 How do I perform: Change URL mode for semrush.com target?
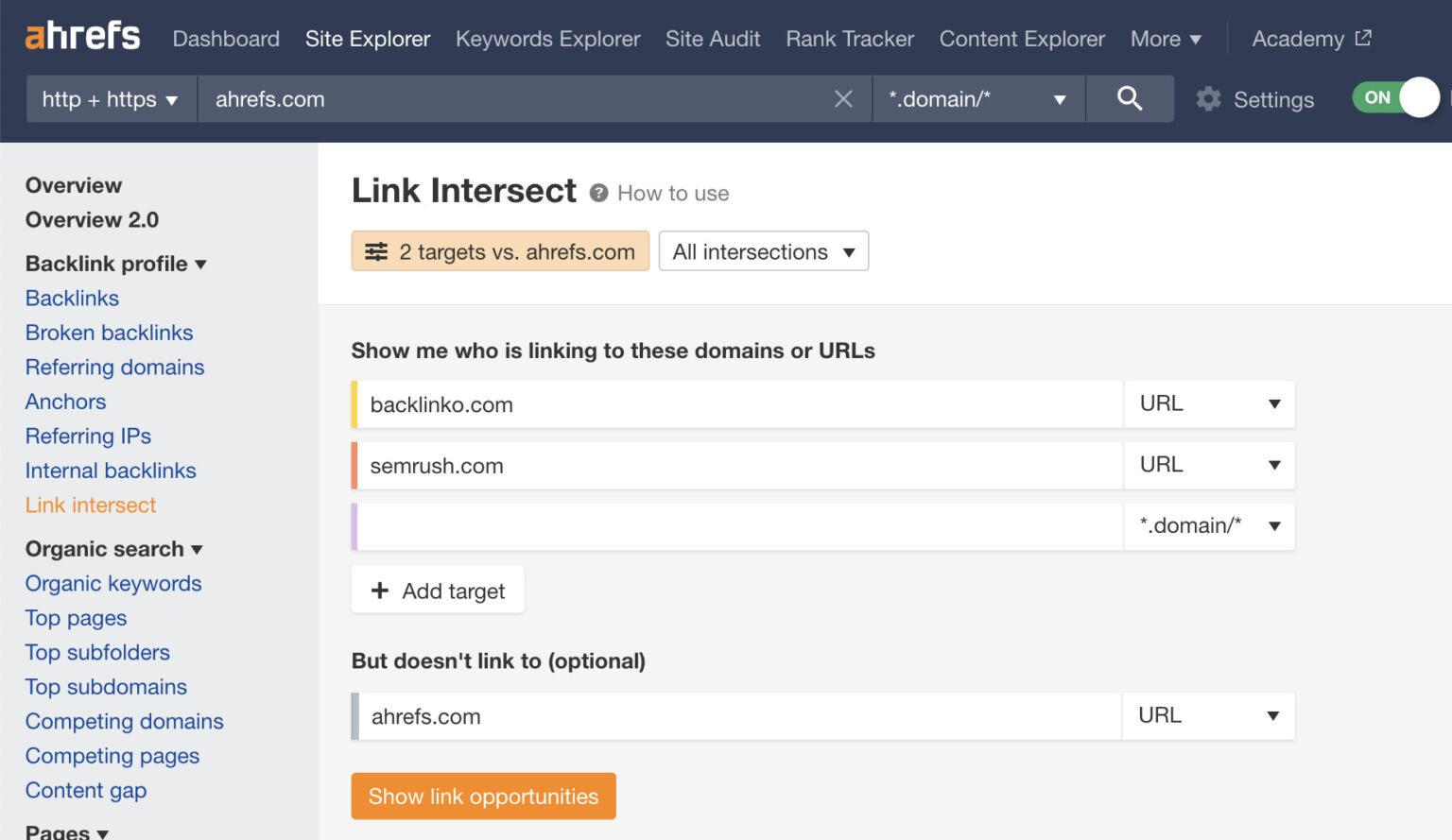click(1209, 465)
